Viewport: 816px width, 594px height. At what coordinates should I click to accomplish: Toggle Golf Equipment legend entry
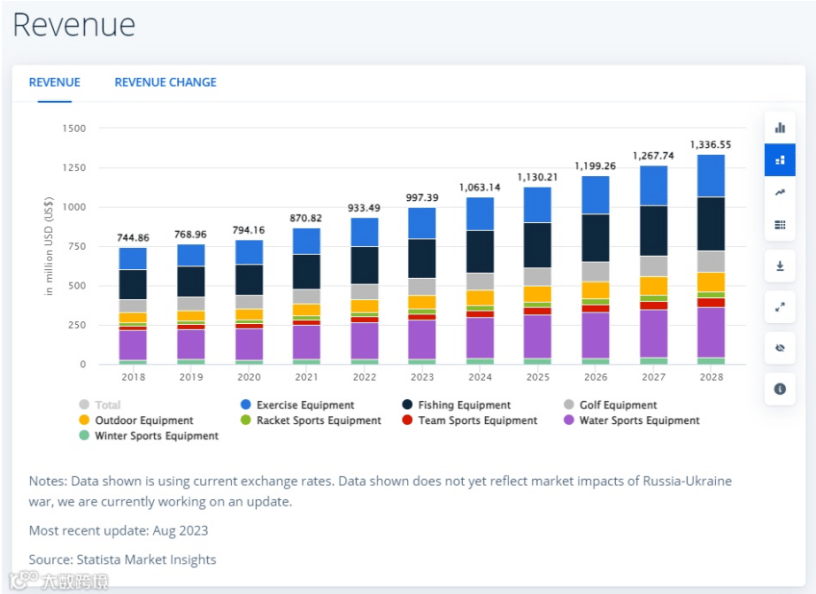618,405
